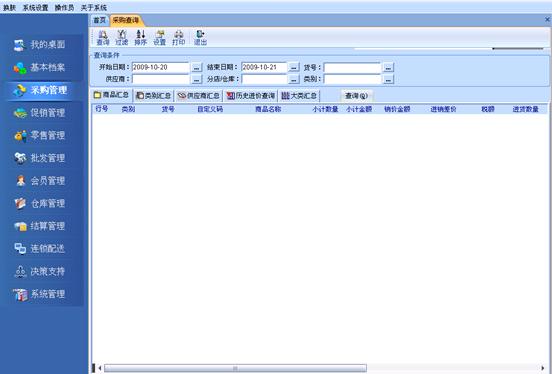Open 批发管理 in the sidebar

click(39, 158)
